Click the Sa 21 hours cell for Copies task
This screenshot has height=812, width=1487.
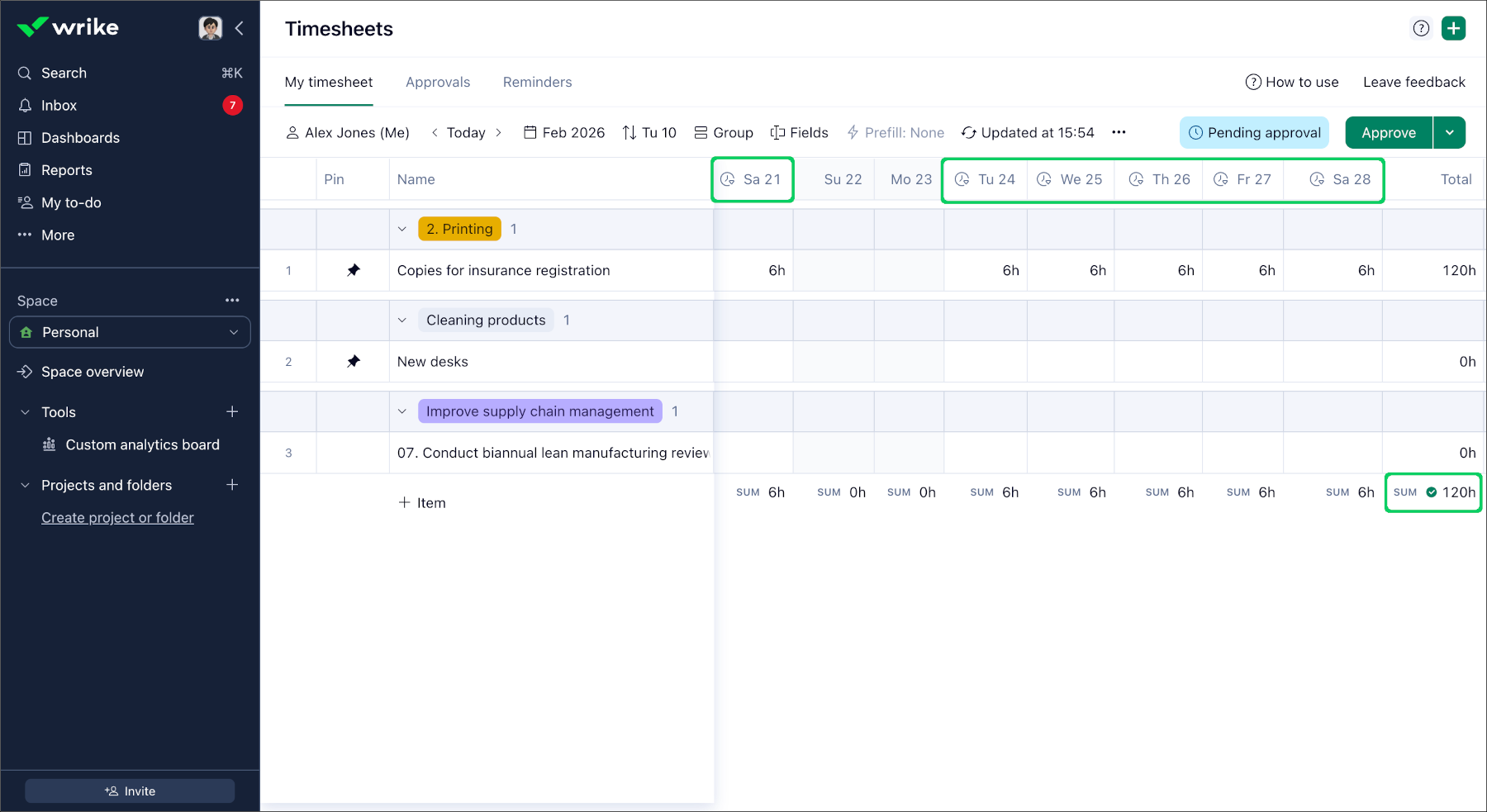click(x=753, y=270)
